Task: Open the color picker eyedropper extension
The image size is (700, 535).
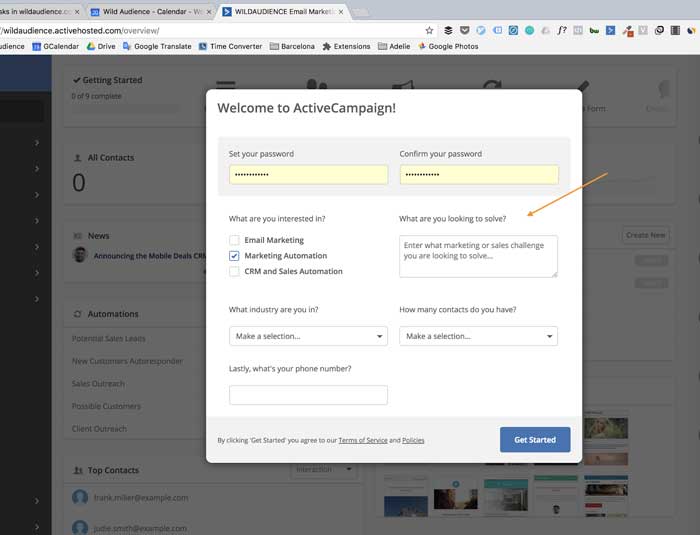Action: (628, 31)
